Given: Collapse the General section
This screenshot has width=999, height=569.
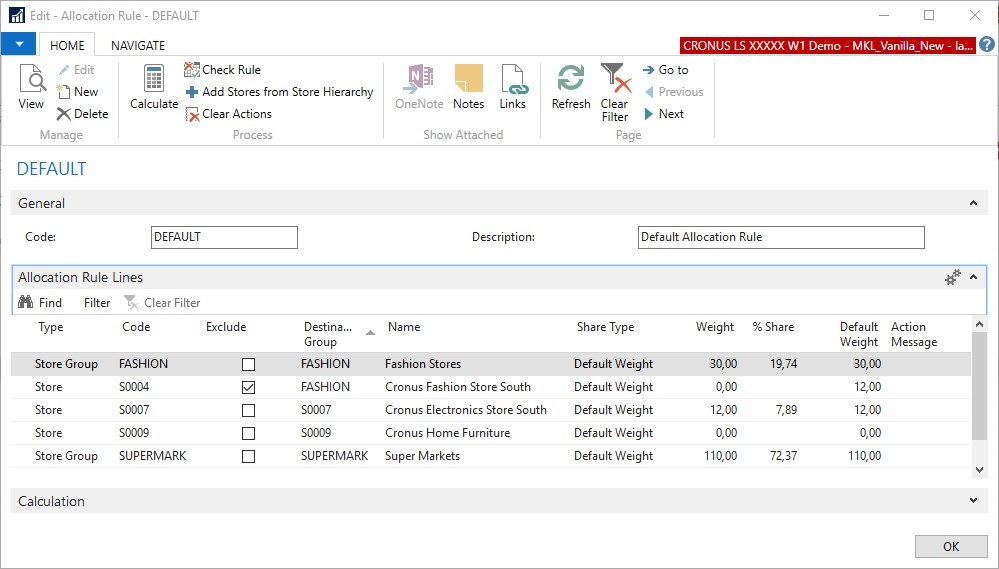Looking at the screenshot, I should (x=973, y=203).
